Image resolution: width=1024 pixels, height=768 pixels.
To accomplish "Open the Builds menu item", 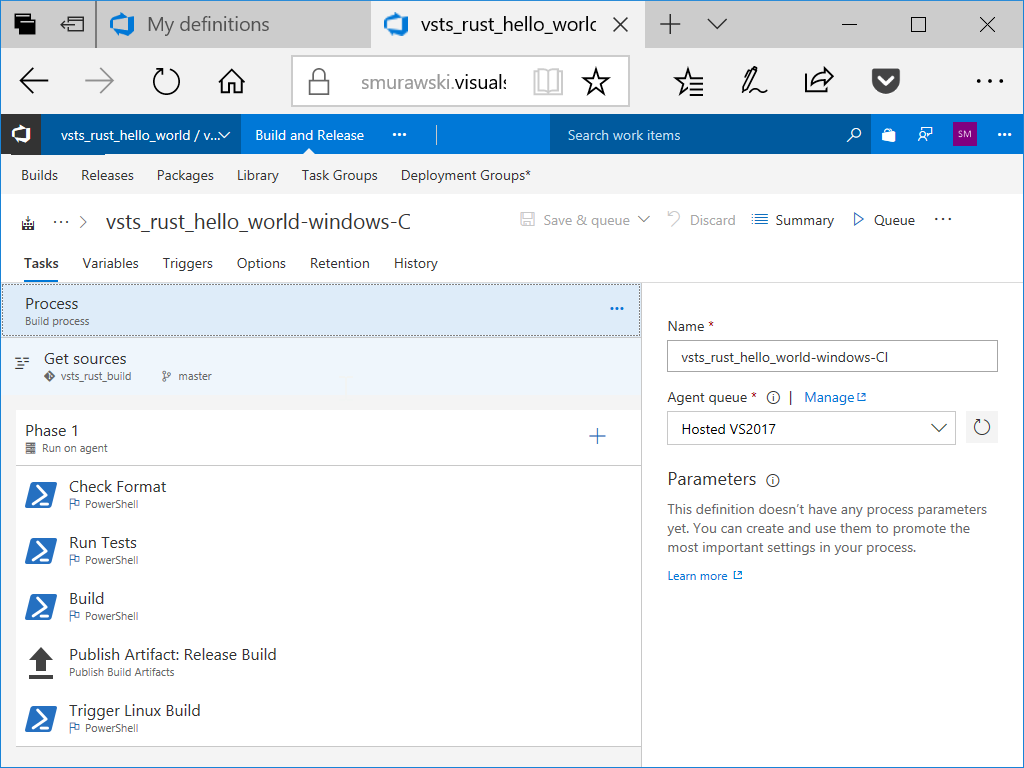I will (x=39, y=175).
